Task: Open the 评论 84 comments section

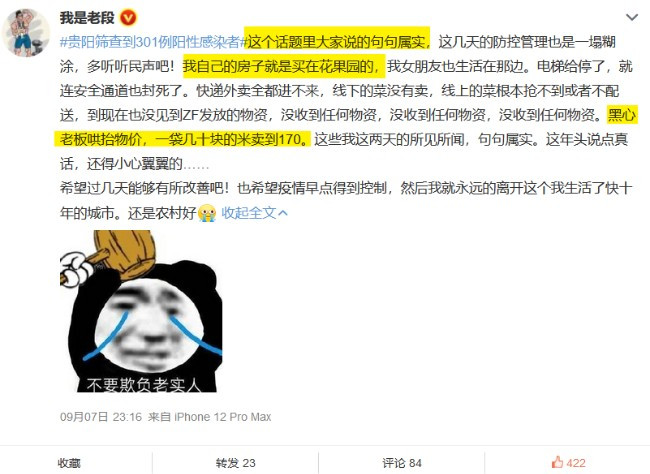Action: [402, 463]
